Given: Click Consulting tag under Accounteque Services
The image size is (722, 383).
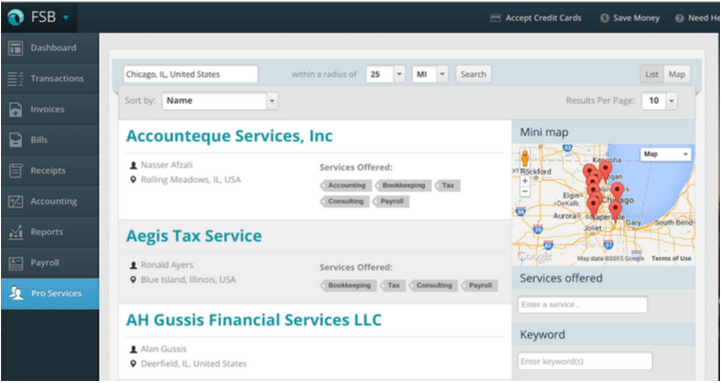Looking at the screenshot, I should [x=344, y=201].
